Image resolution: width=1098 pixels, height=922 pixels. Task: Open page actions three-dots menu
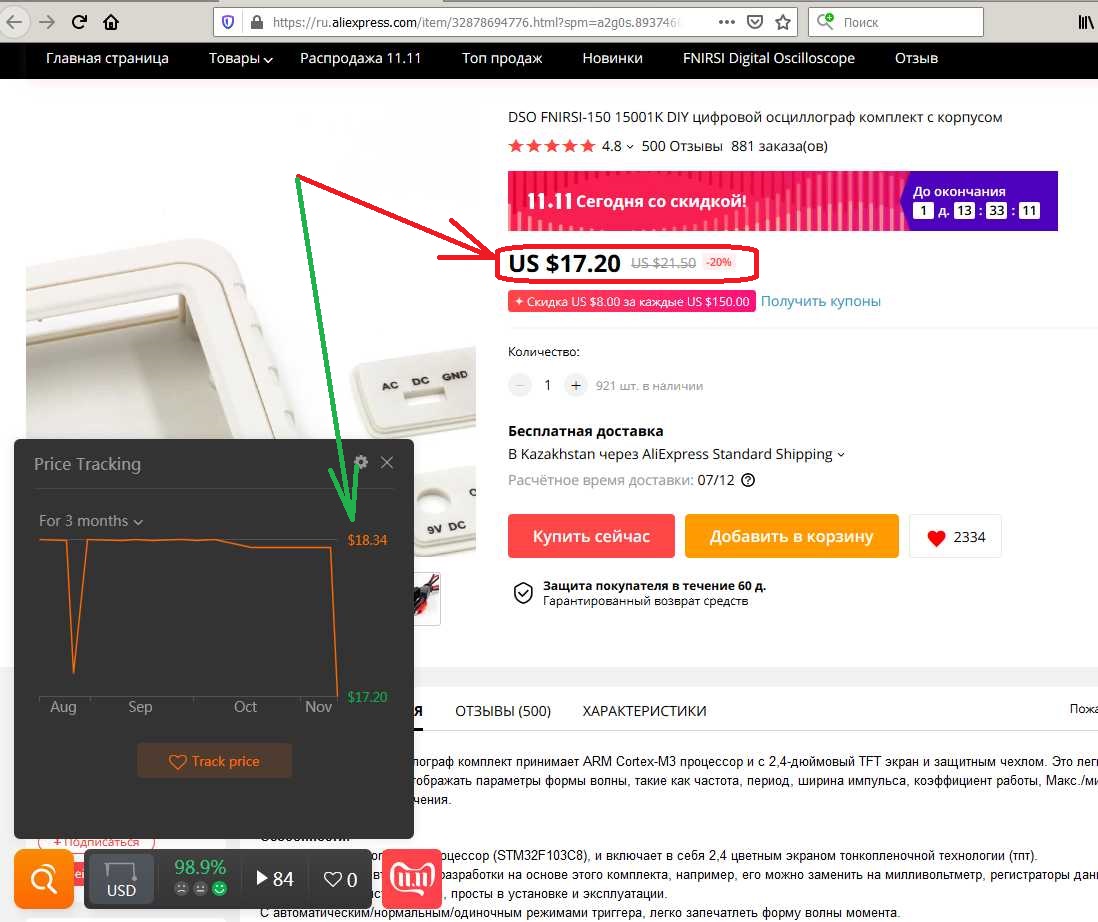[x=727, y=22]
